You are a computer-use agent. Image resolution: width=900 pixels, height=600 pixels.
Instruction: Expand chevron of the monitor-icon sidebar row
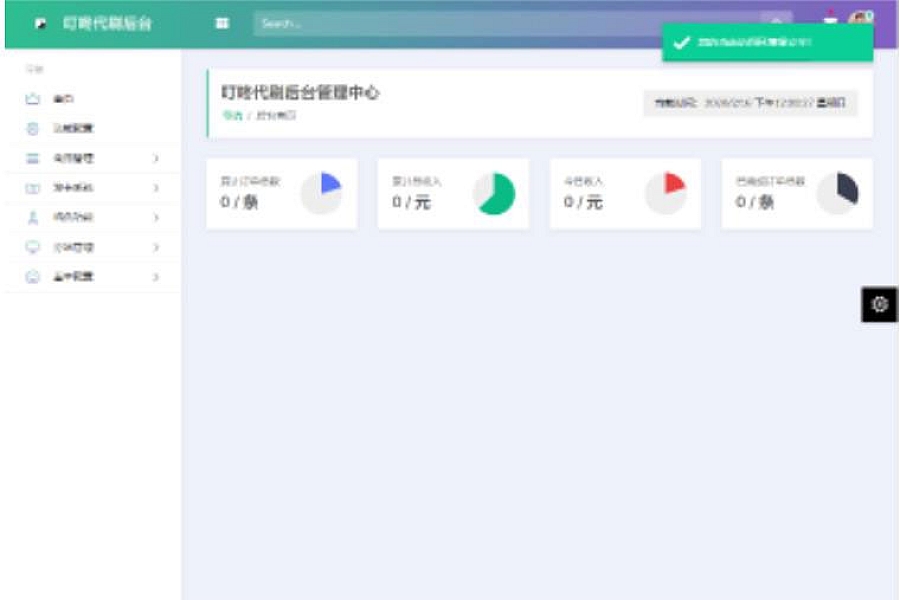coord(156,247)
